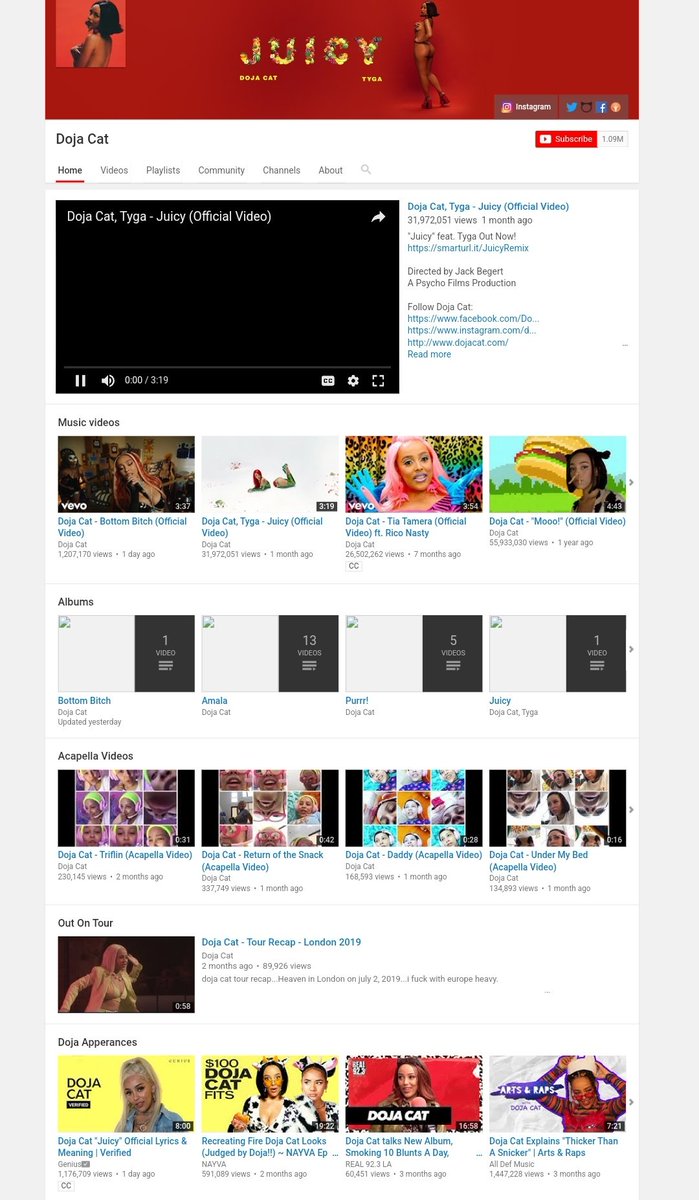Click the Doja Cat channel name heading
Image resolution: width=699 pixels, height=1200 pixels.
(82, 139)
